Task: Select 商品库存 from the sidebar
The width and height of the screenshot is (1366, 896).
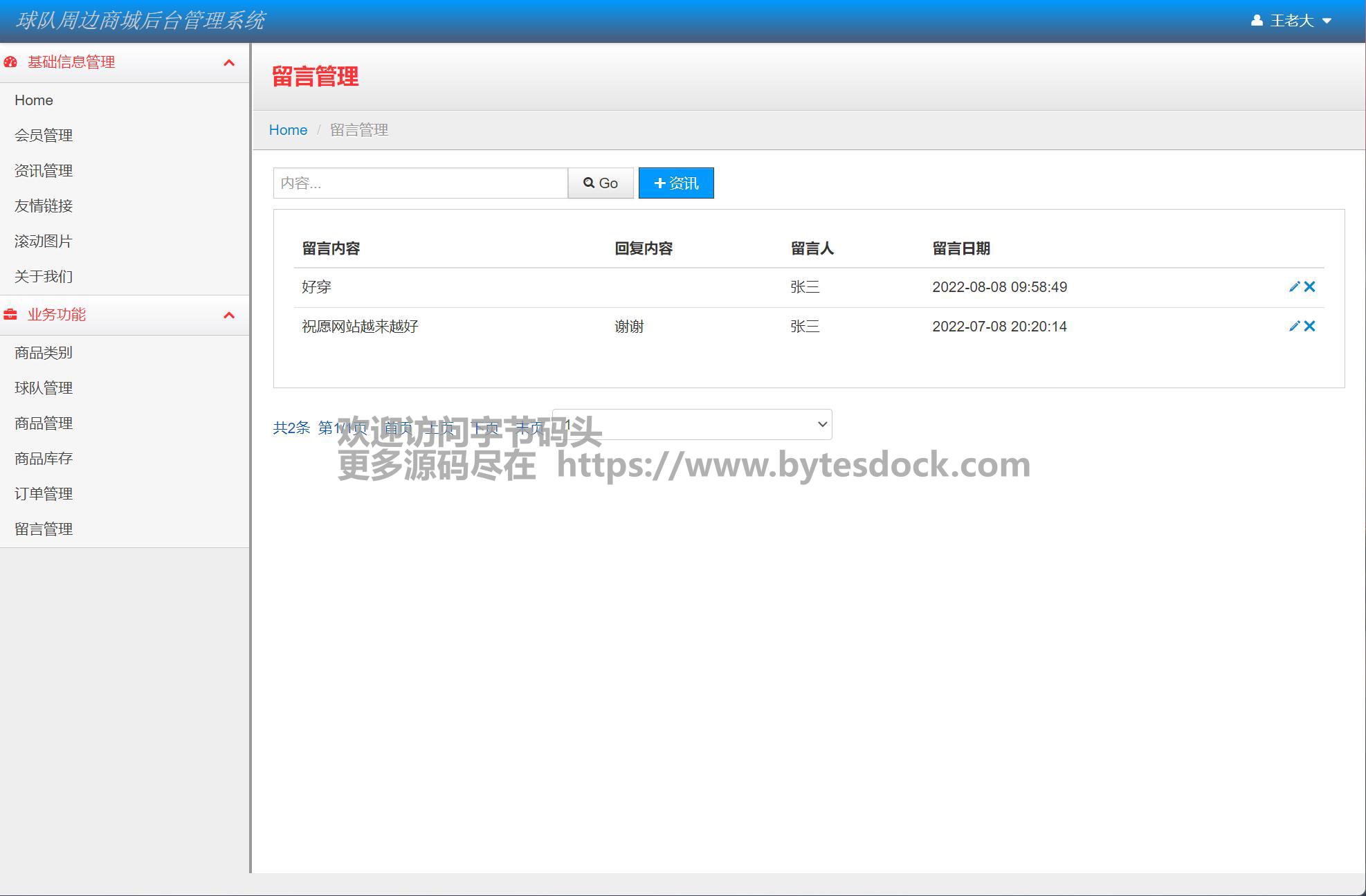Action: coord(44,459)
